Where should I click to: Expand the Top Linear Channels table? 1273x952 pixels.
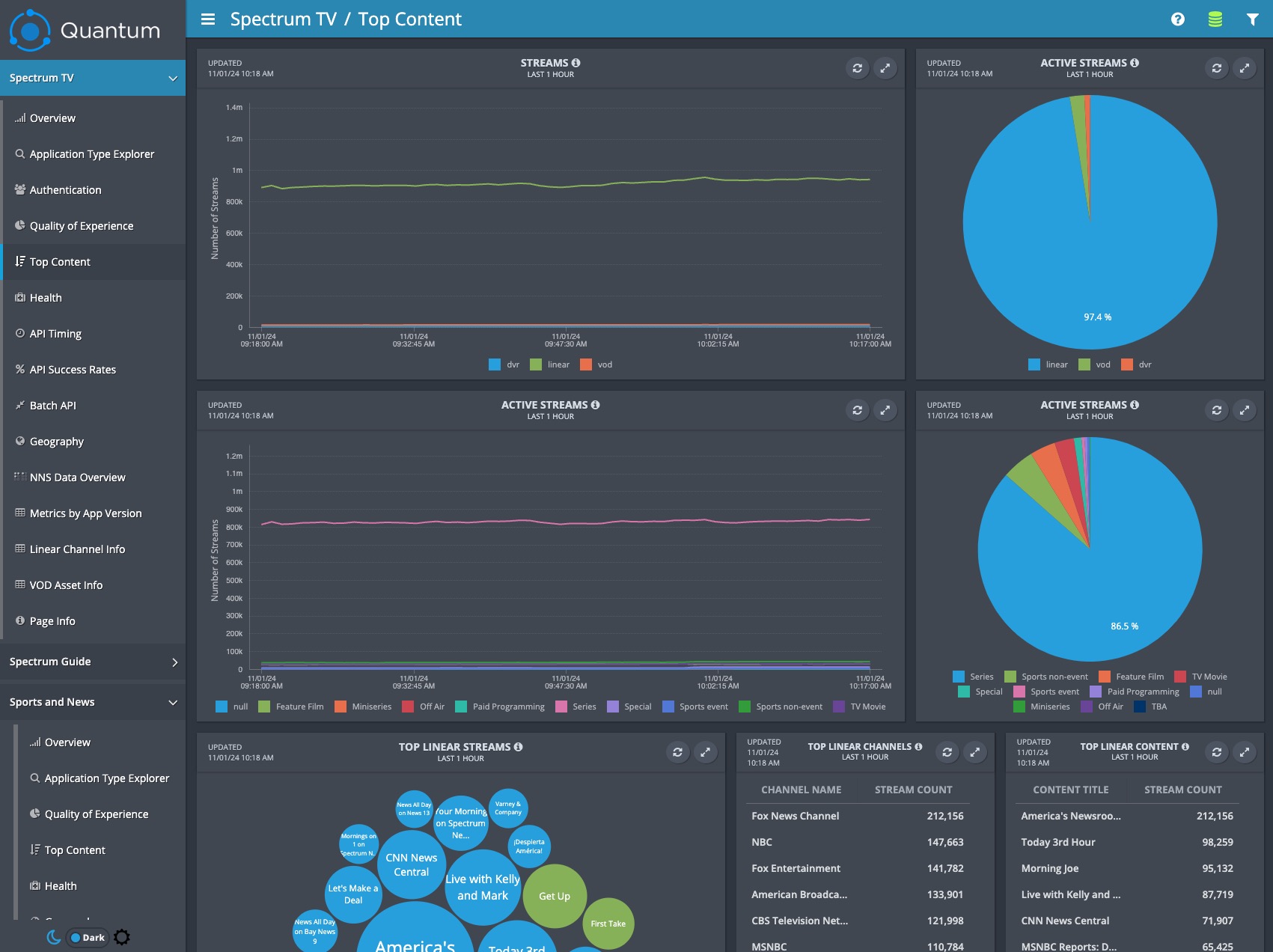975,752
